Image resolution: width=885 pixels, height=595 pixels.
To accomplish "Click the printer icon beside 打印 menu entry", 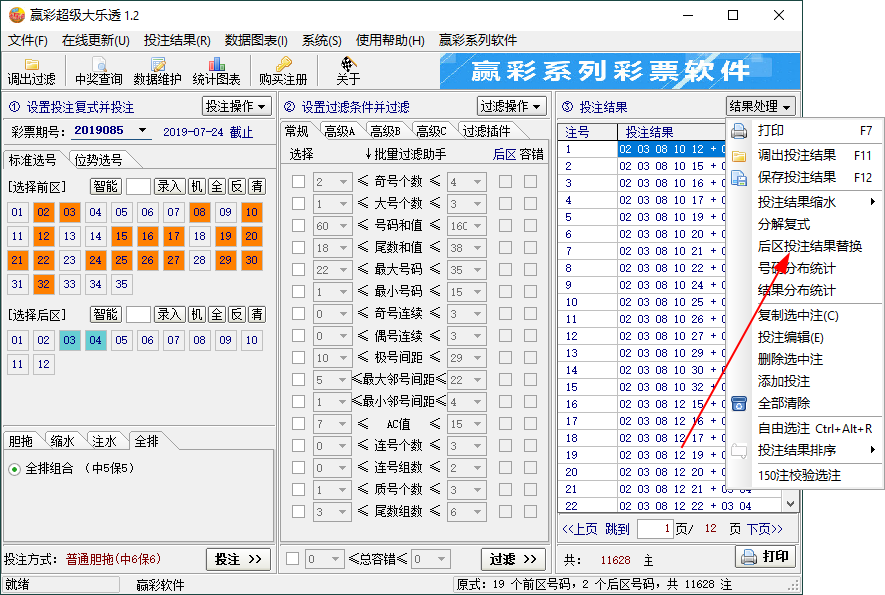I will click(739, 131).
